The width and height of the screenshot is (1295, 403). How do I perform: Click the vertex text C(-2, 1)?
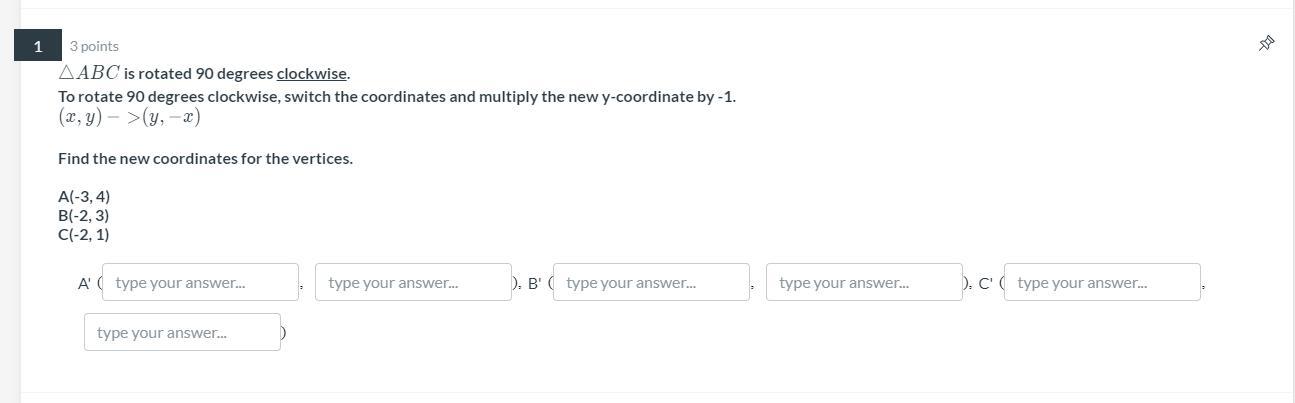(84, 234)
